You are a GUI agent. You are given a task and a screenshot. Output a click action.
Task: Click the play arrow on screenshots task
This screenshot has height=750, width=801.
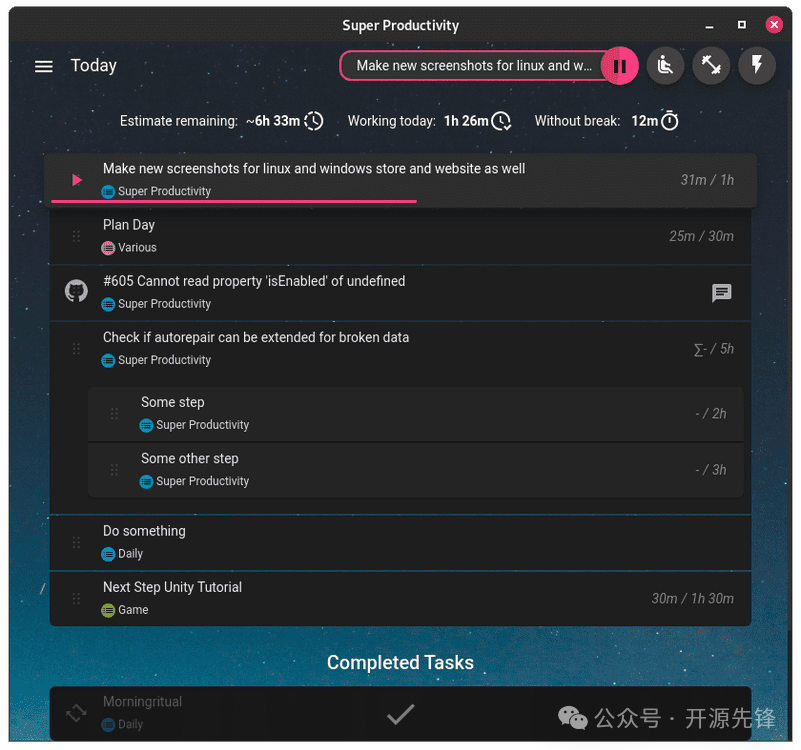coord(77,180)
